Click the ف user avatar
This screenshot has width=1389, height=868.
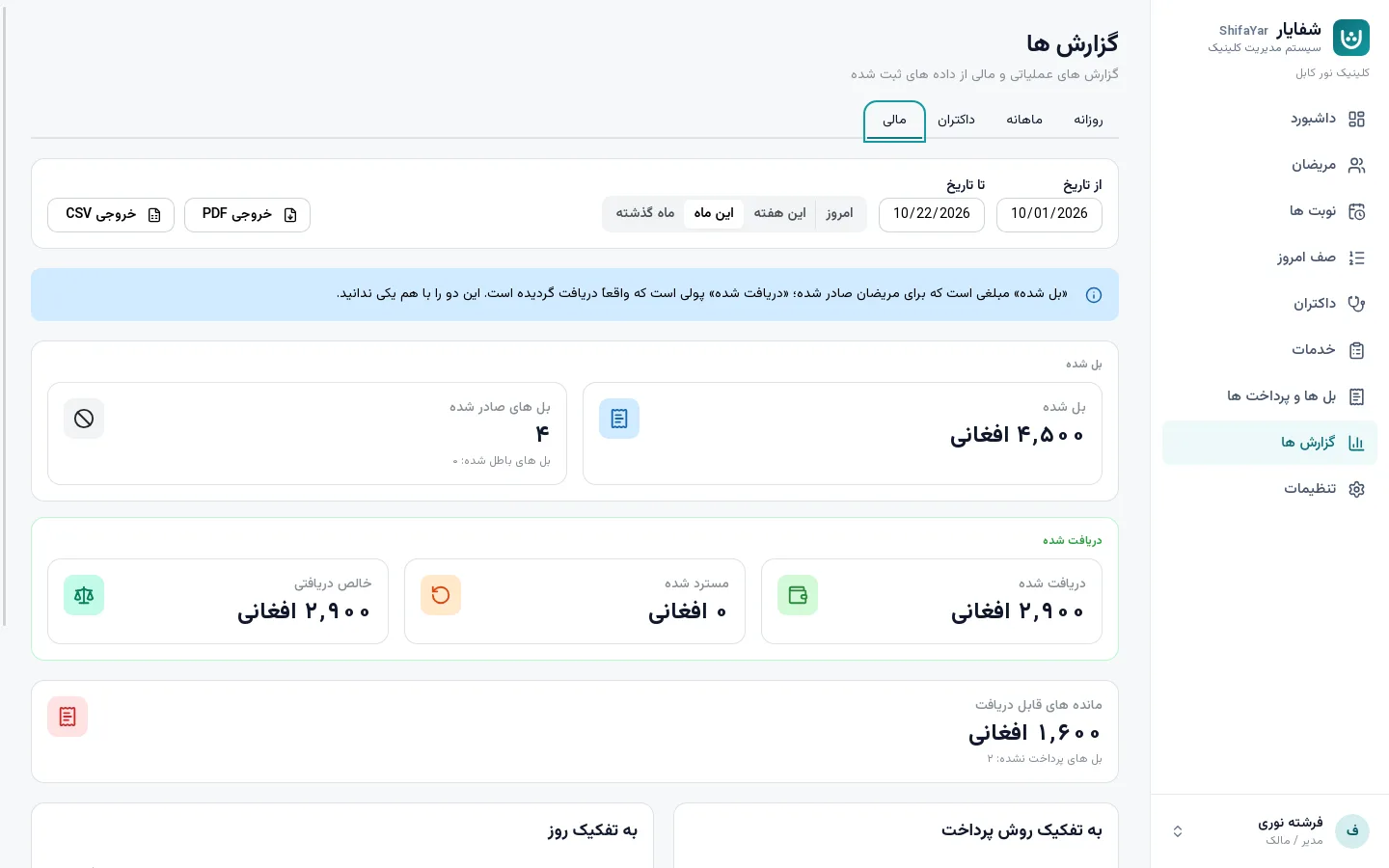(x=1352, y=830)
